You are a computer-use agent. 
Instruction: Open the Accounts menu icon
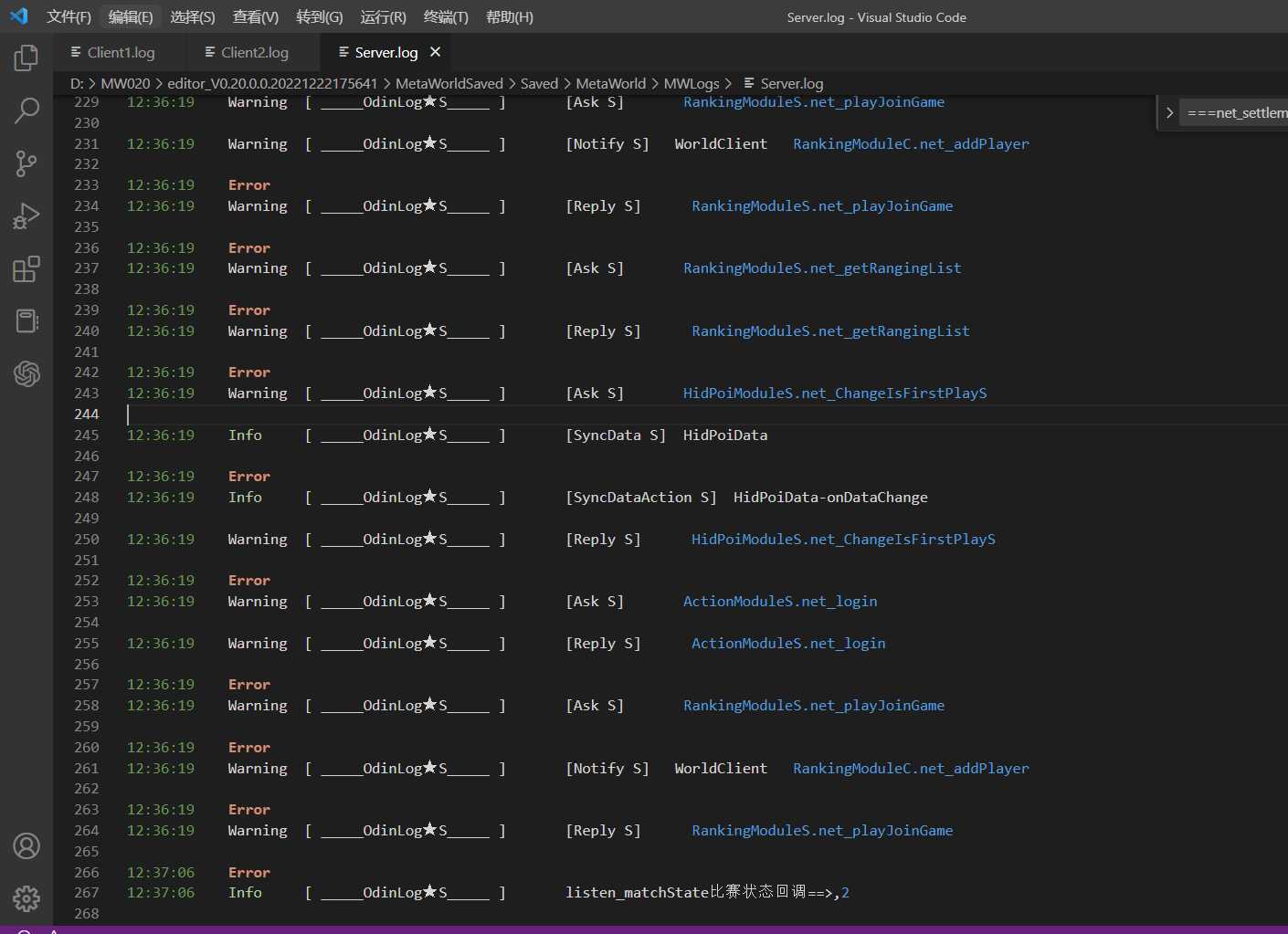(x=26, y=846)
